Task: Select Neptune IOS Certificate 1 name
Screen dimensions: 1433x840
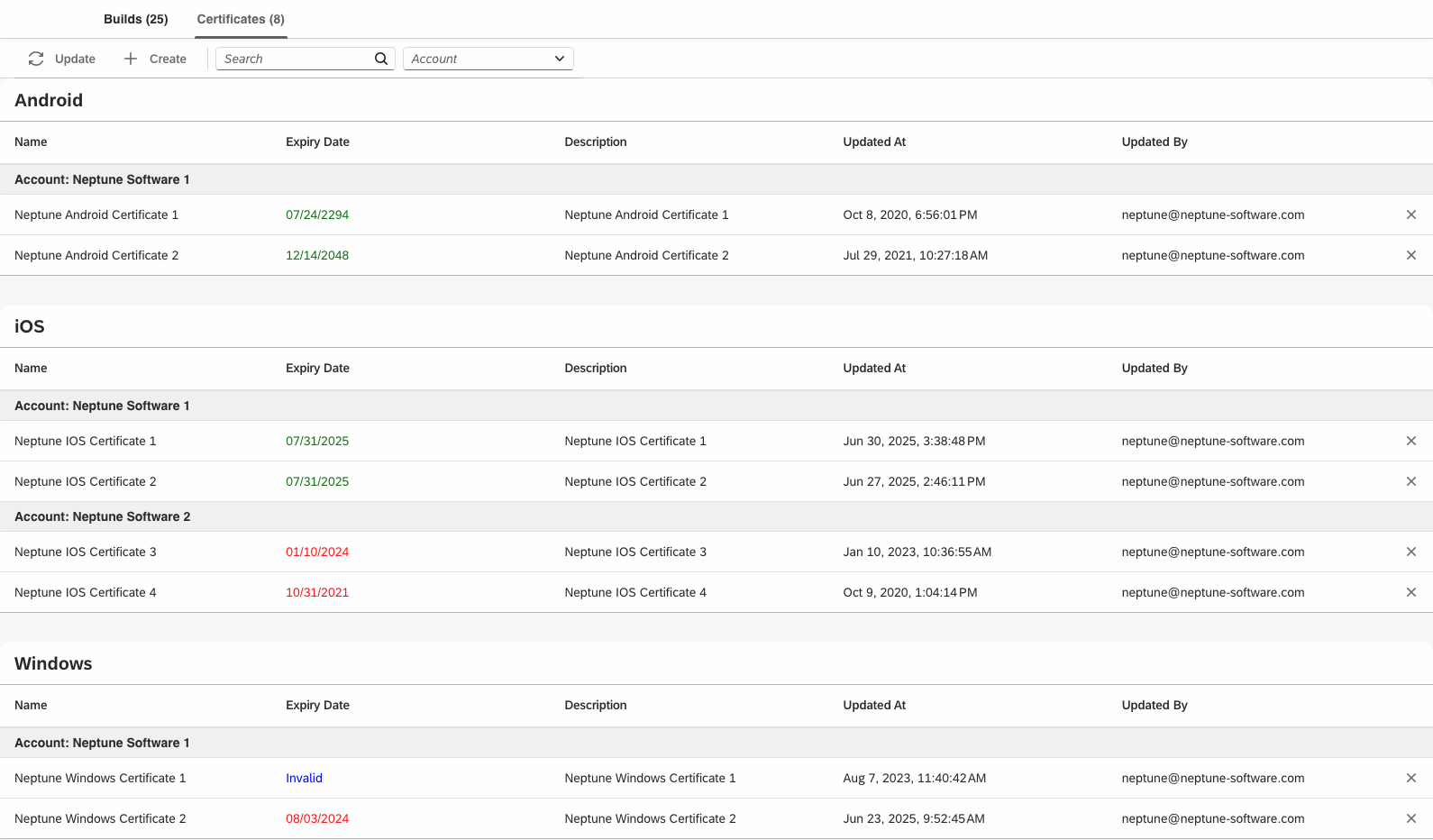Action: point(86,441)
